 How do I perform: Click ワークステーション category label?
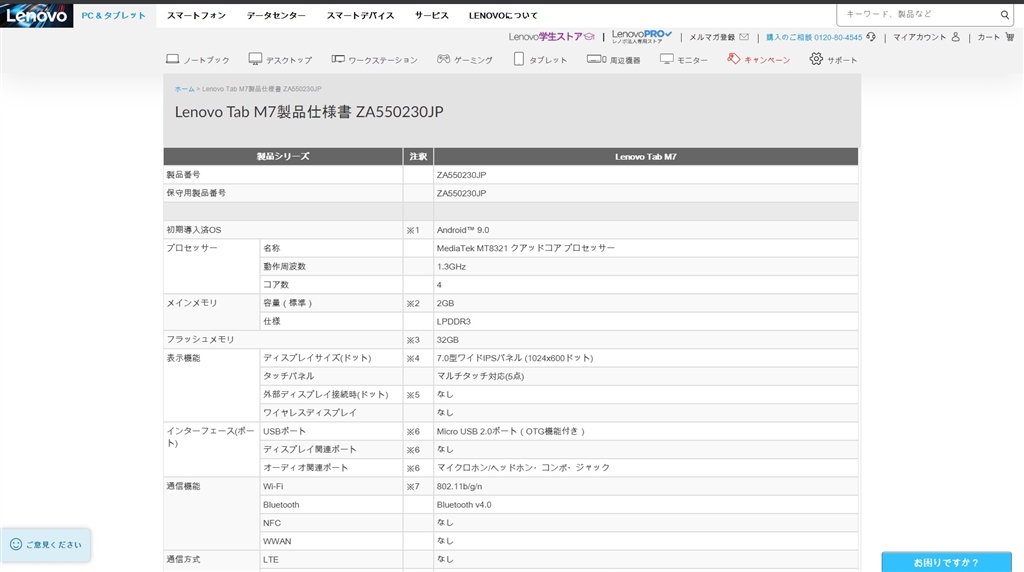tap(383, 60)
